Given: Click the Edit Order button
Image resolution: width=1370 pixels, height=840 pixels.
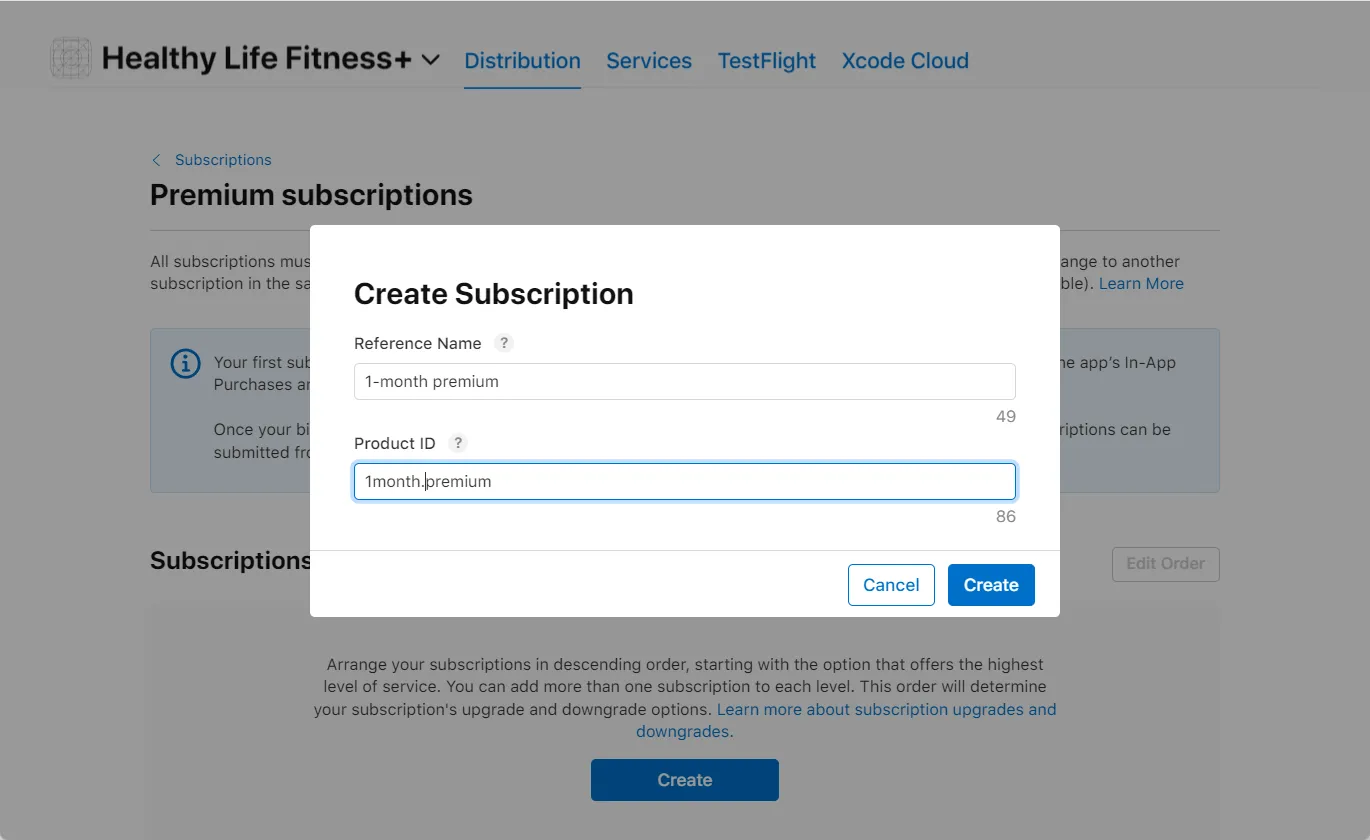Looking at the screenshot, I should click(x=1165, y=564).
